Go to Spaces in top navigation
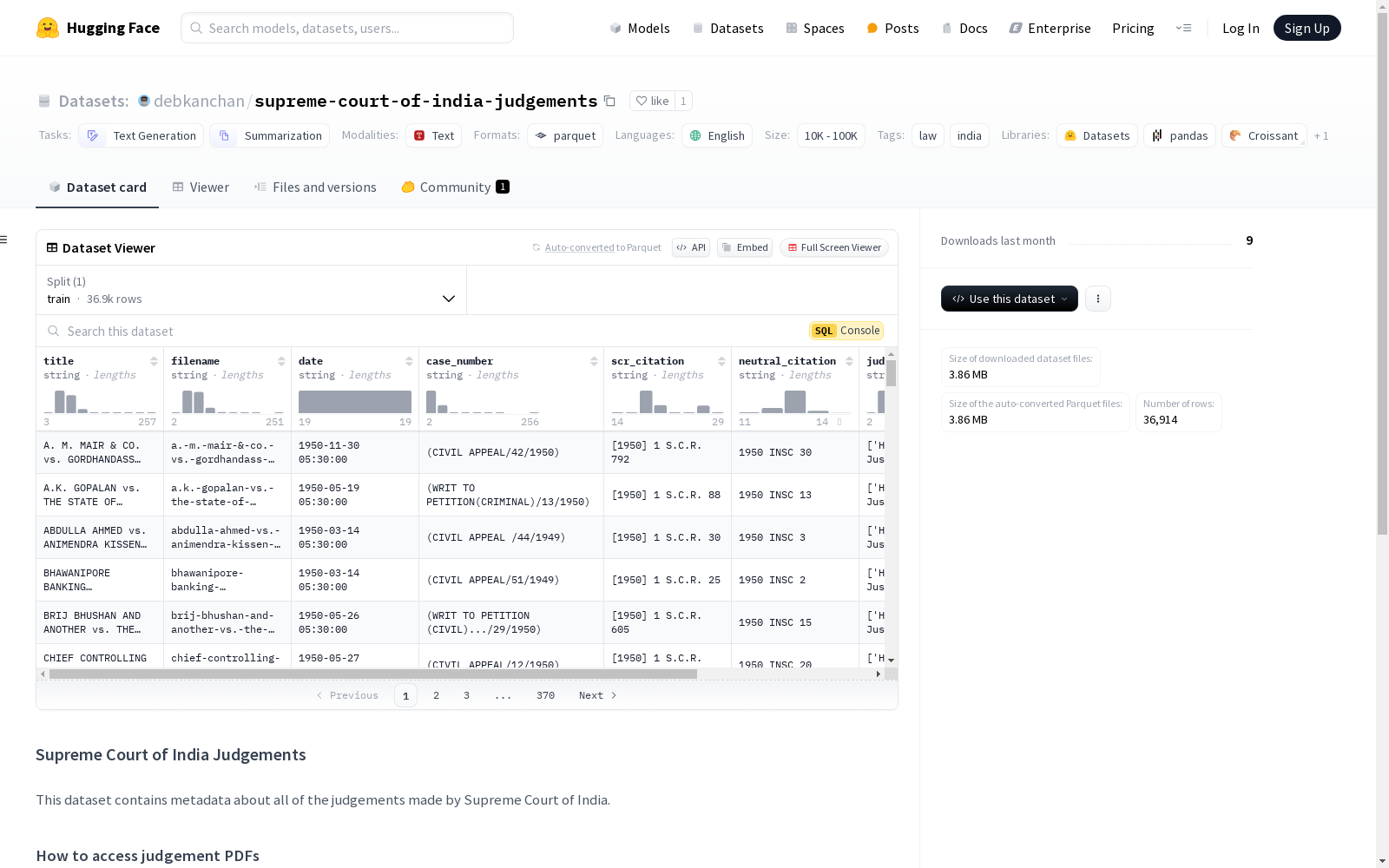 tap(815, 28)
